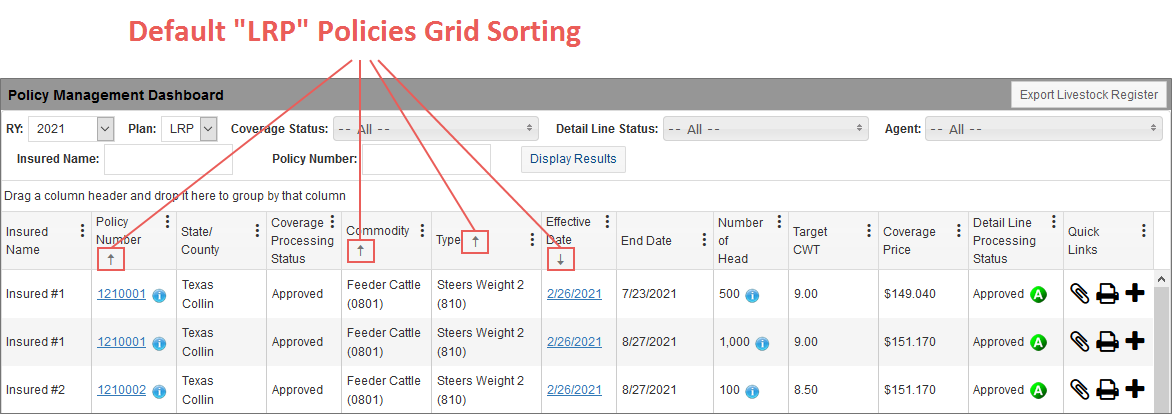Click info icon next to policy 1210002
Image resolution: width=1172 pixels, height=414 pixels.
pos(158,391)
